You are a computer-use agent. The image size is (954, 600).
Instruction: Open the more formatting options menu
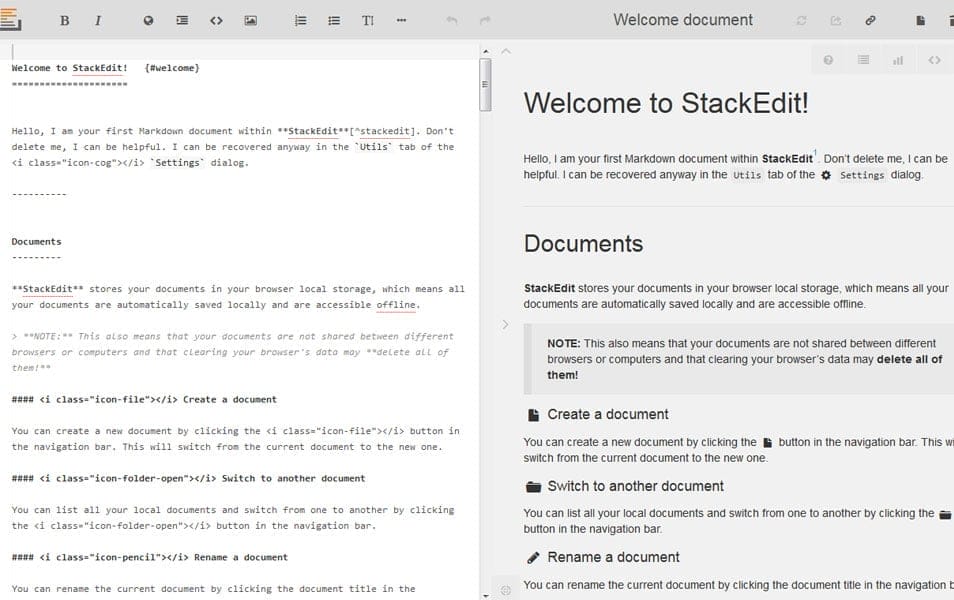(400, 19)
